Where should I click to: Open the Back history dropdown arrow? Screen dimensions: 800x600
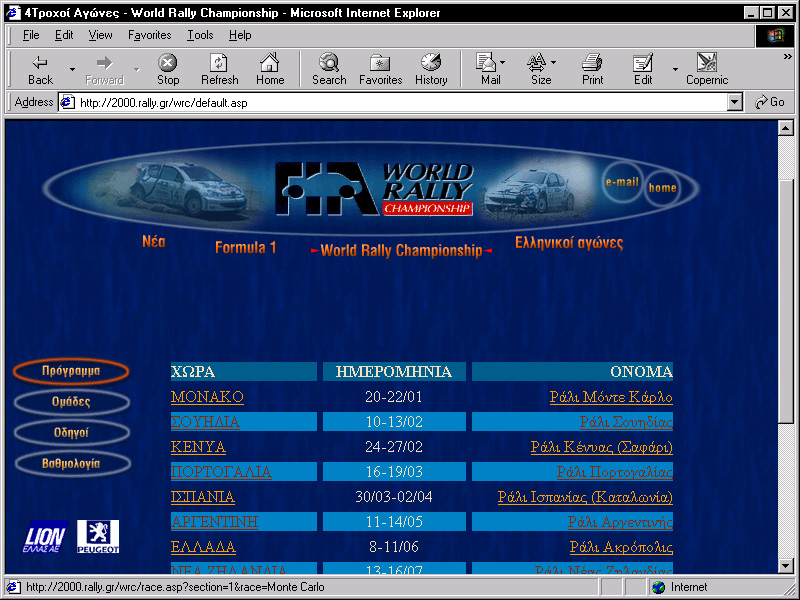click(72, 69)
